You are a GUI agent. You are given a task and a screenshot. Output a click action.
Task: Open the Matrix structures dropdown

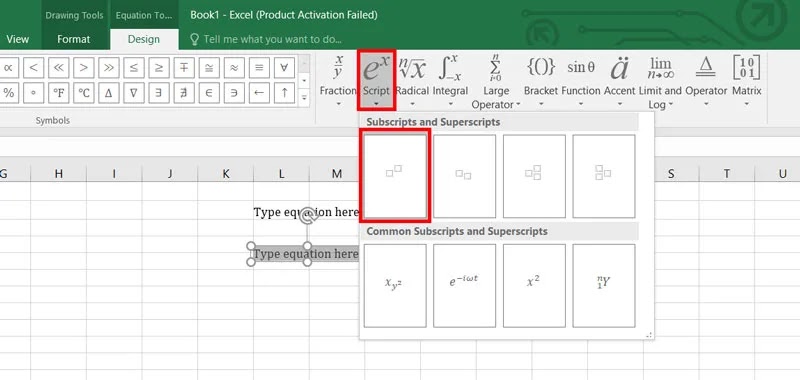(746, 81)
